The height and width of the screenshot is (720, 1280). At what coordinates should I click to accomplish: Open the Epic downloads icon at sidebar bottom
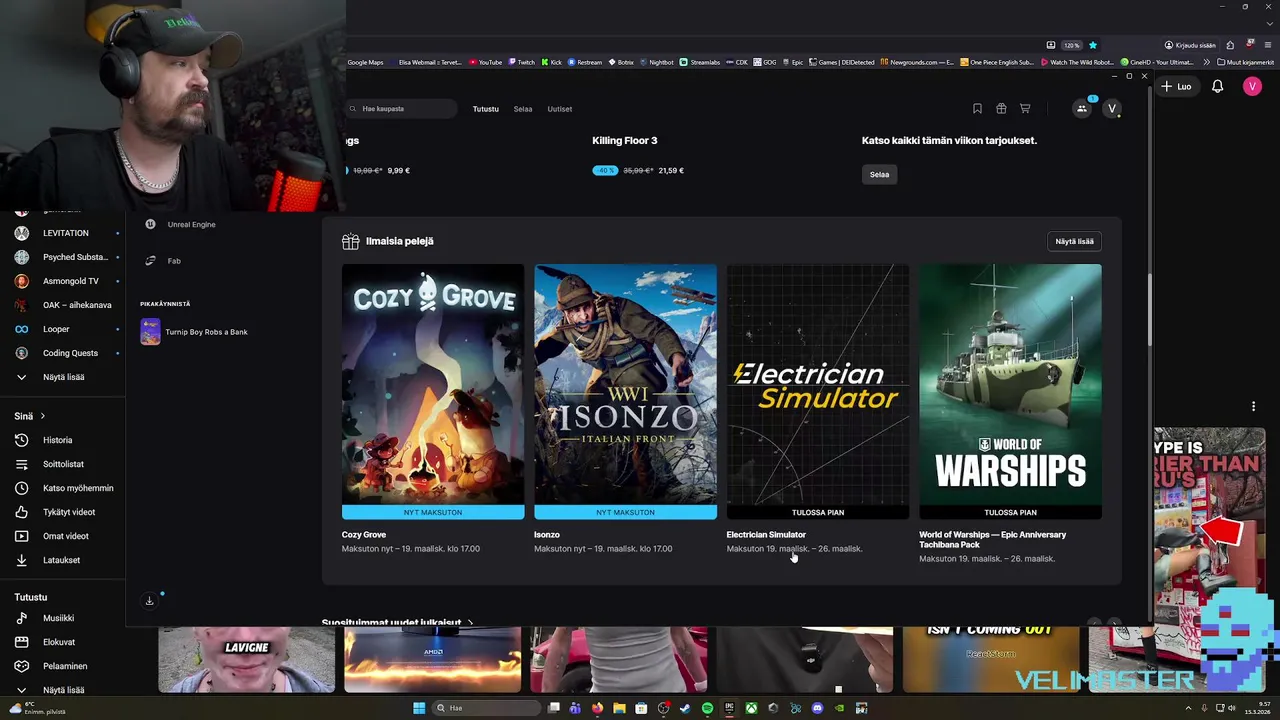[x=150, y=600]
